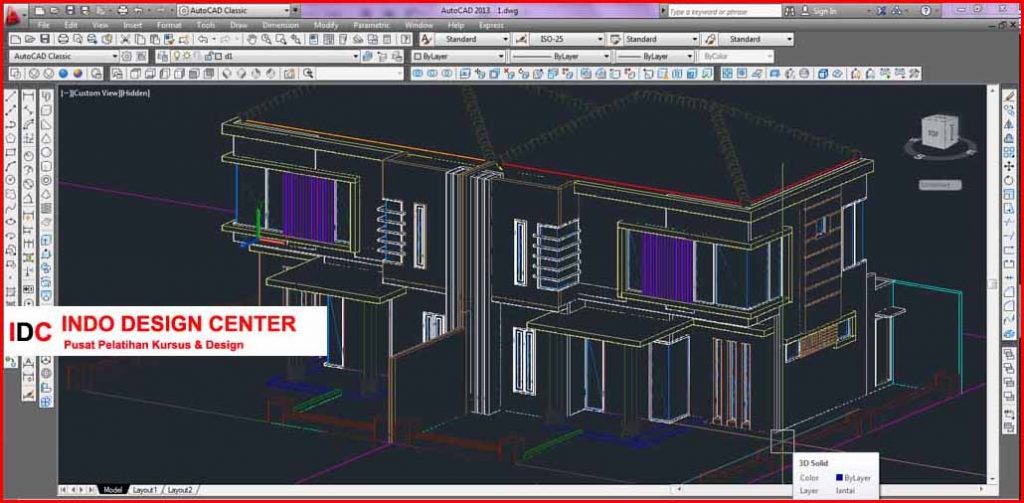This screenshot has width=1024, height=503.
Task: Enable Realistic visual style blue sphere
Action: tap(63, 74)
